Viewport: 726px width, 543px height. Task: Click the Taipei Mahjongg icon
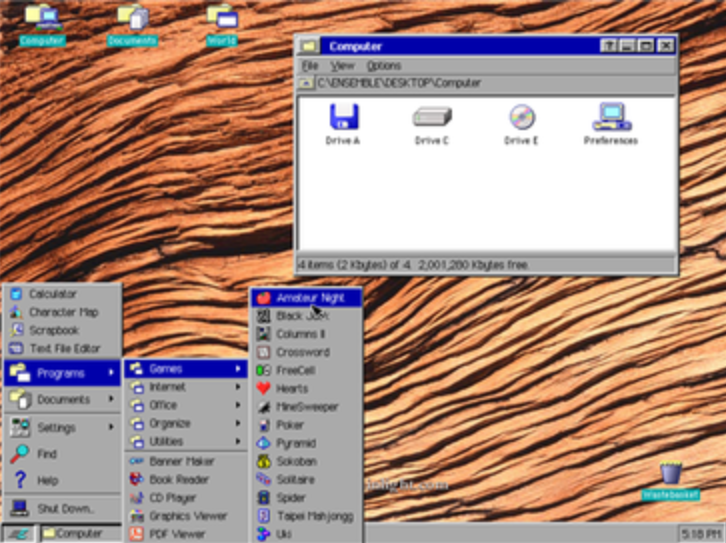coord(263,516)
